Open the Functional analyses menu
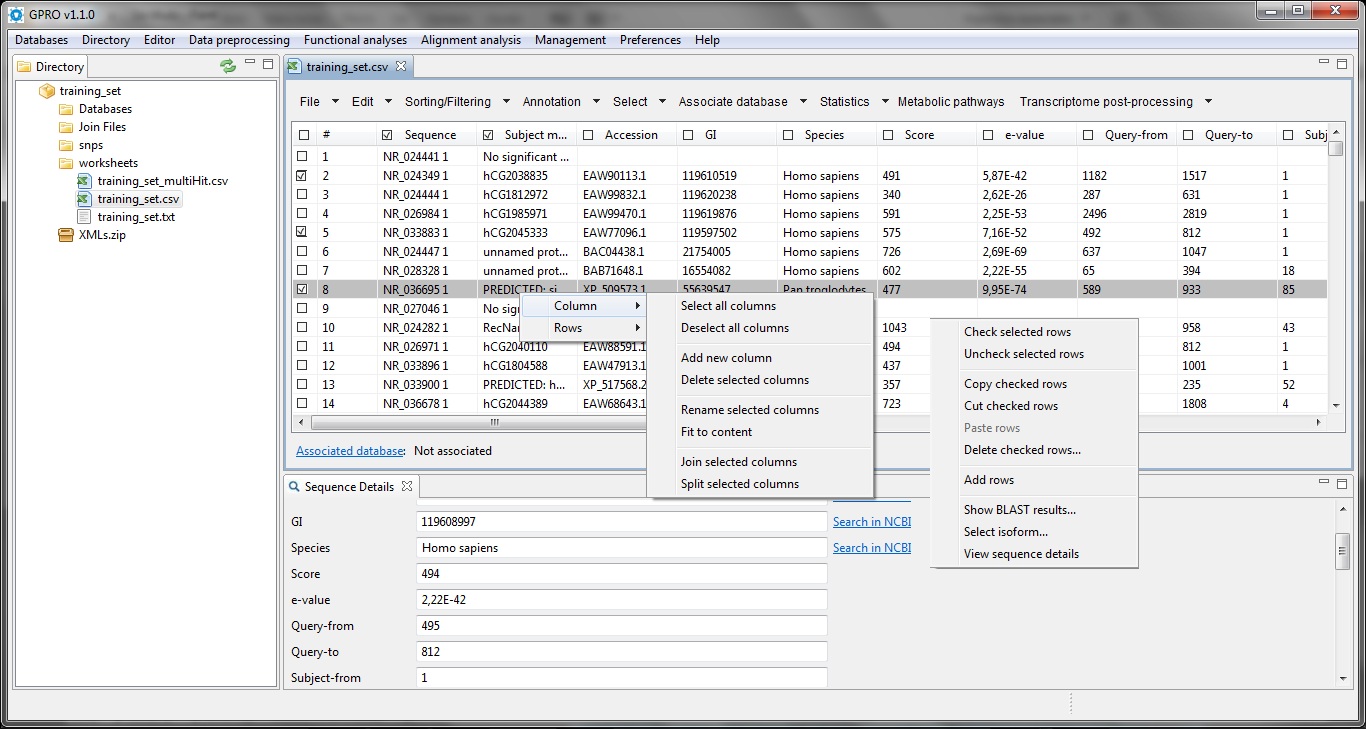The image size is (1366, 729). [x=355, y=40]
